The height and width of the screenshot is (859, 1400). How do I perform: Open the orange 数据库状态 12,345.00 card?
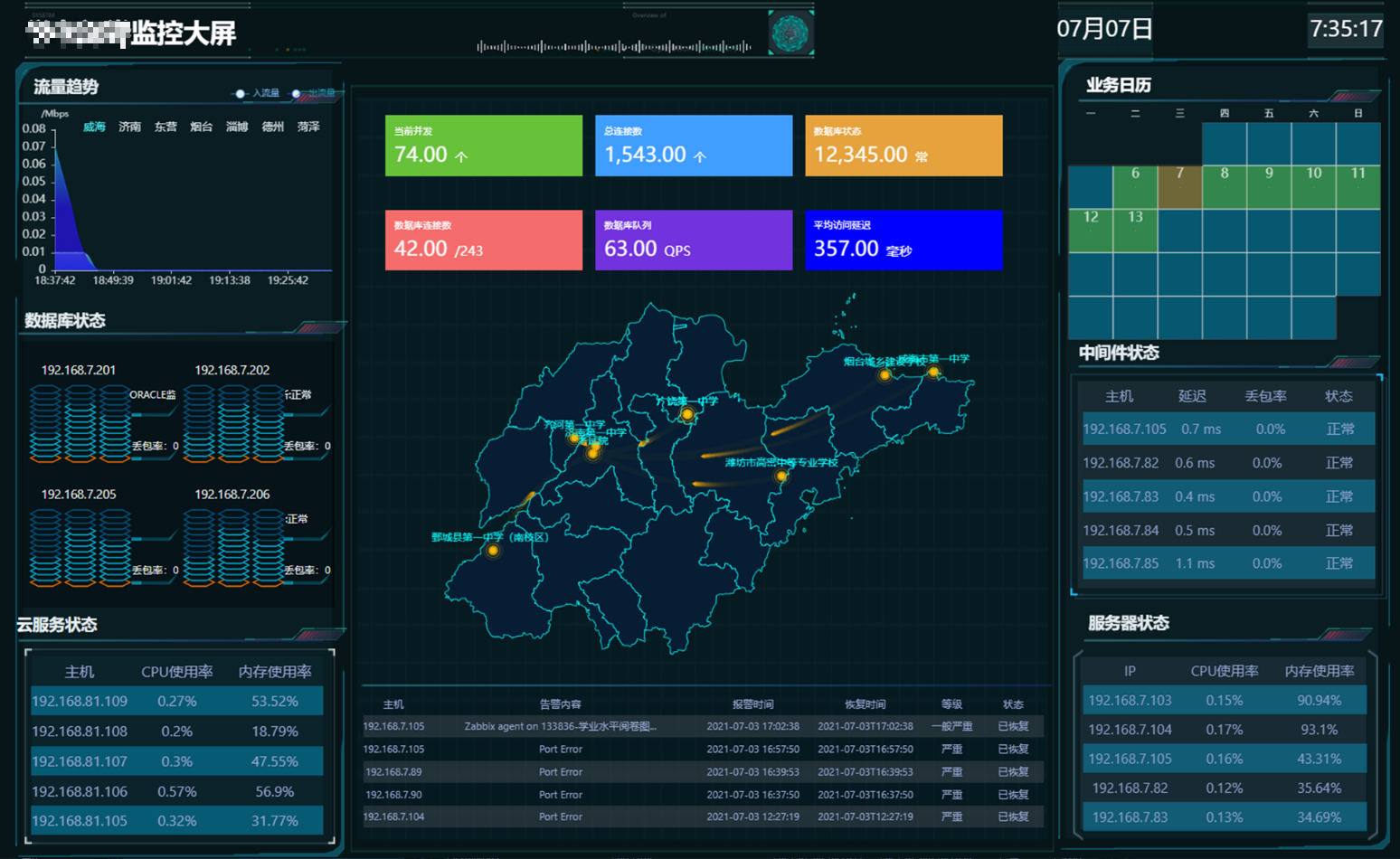coord(903,146)
